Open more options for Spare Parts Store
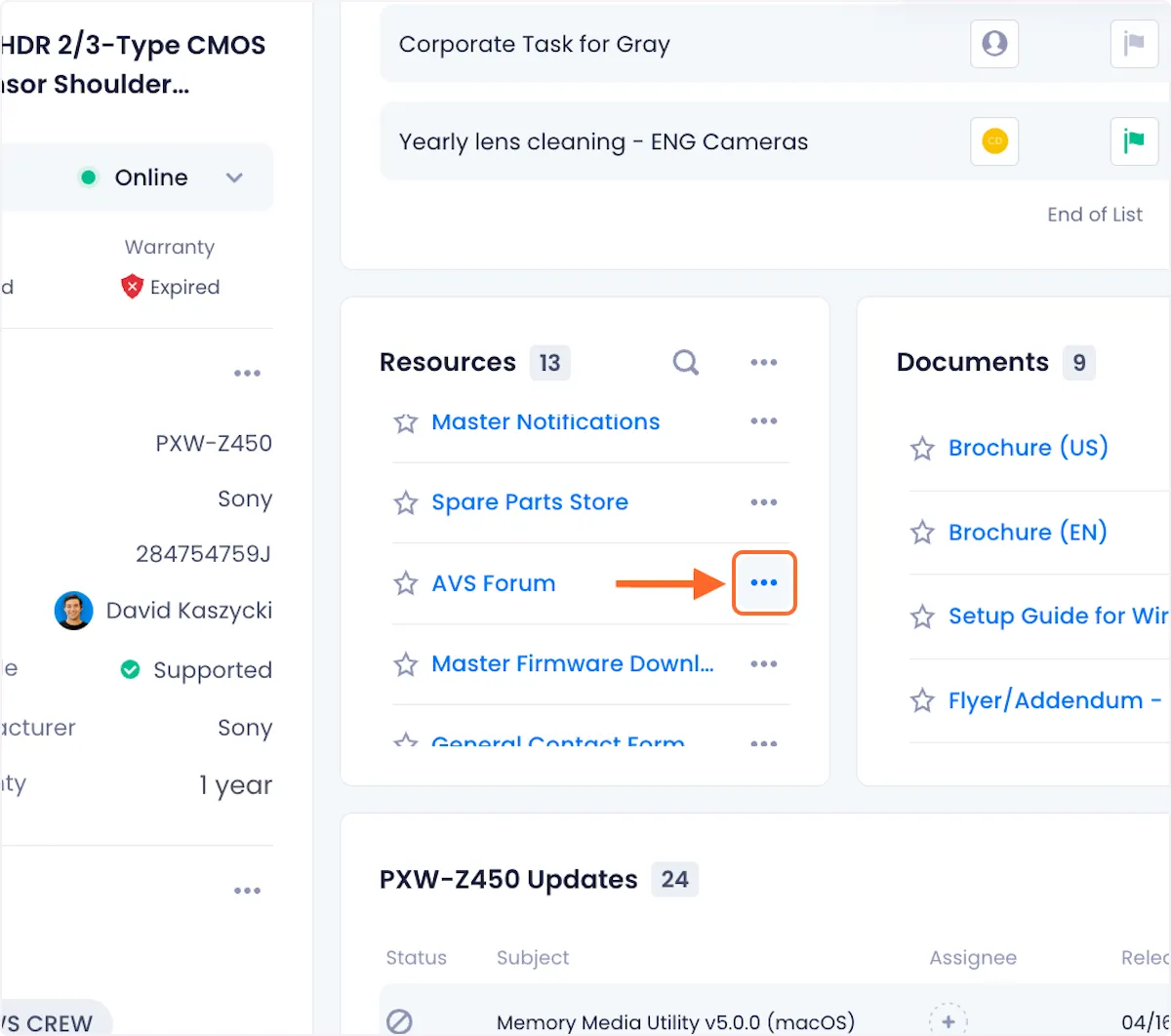1171x1036 pixels. pos(764,502)
